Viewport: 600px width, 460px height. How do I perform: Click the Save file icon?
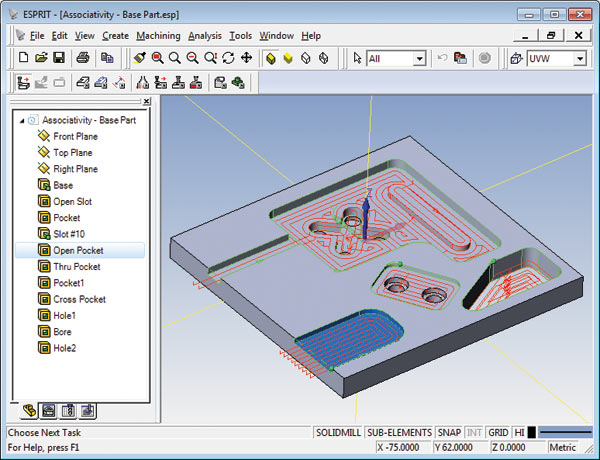(59, 58)
